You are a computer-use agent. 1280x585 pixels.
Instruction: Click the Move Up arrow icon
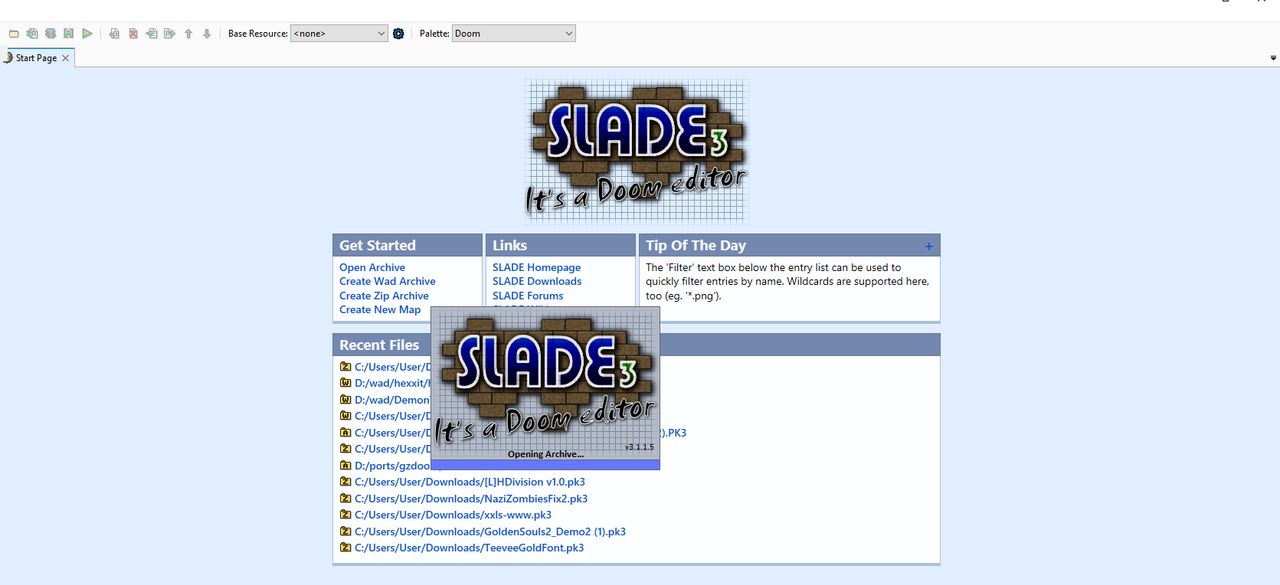pos(188,33)
